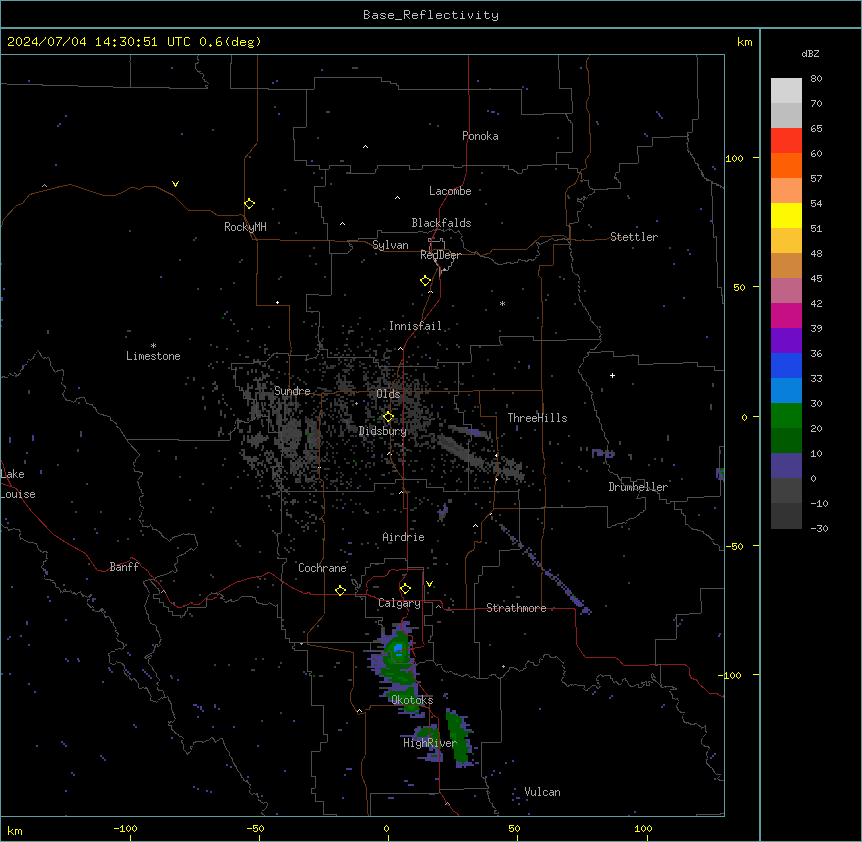Click the white plus marker north of Drumheller

click(612, 375)
